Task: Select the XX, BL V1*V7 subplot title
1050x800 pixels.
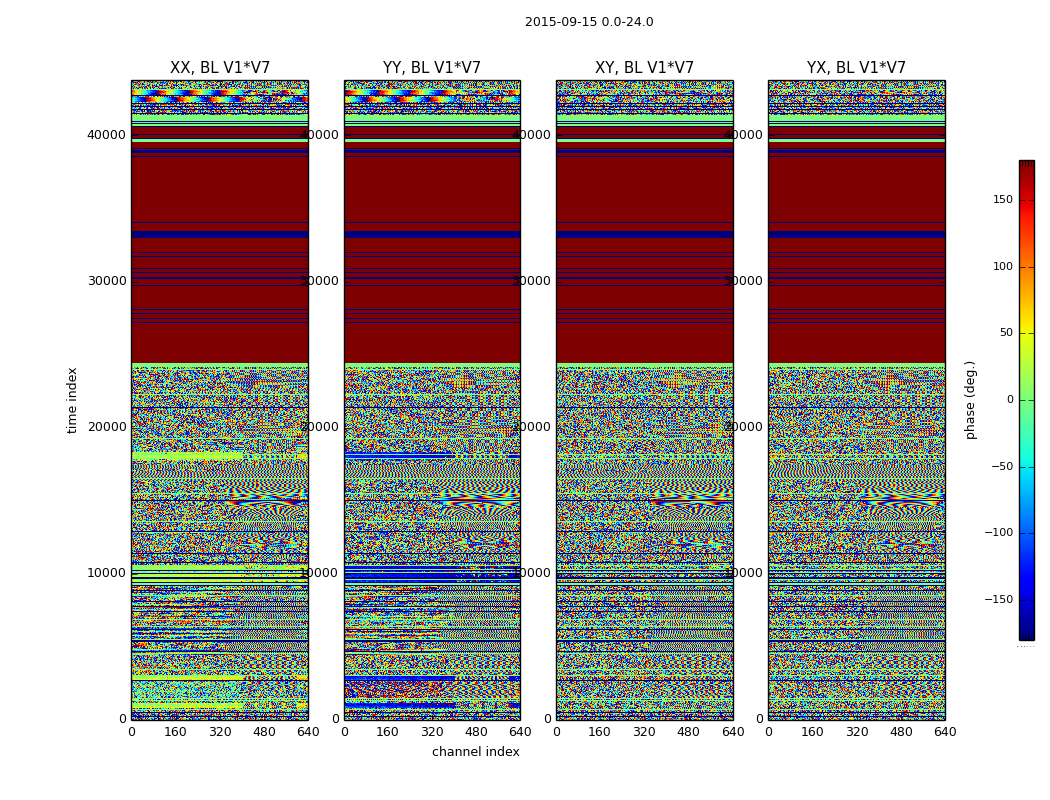Action: click(x=220, y=68)
